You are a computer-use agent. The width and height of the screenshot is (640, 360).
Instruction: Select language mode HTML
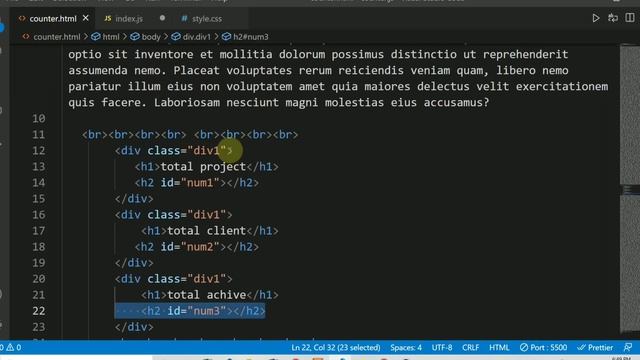click(499, 348)
